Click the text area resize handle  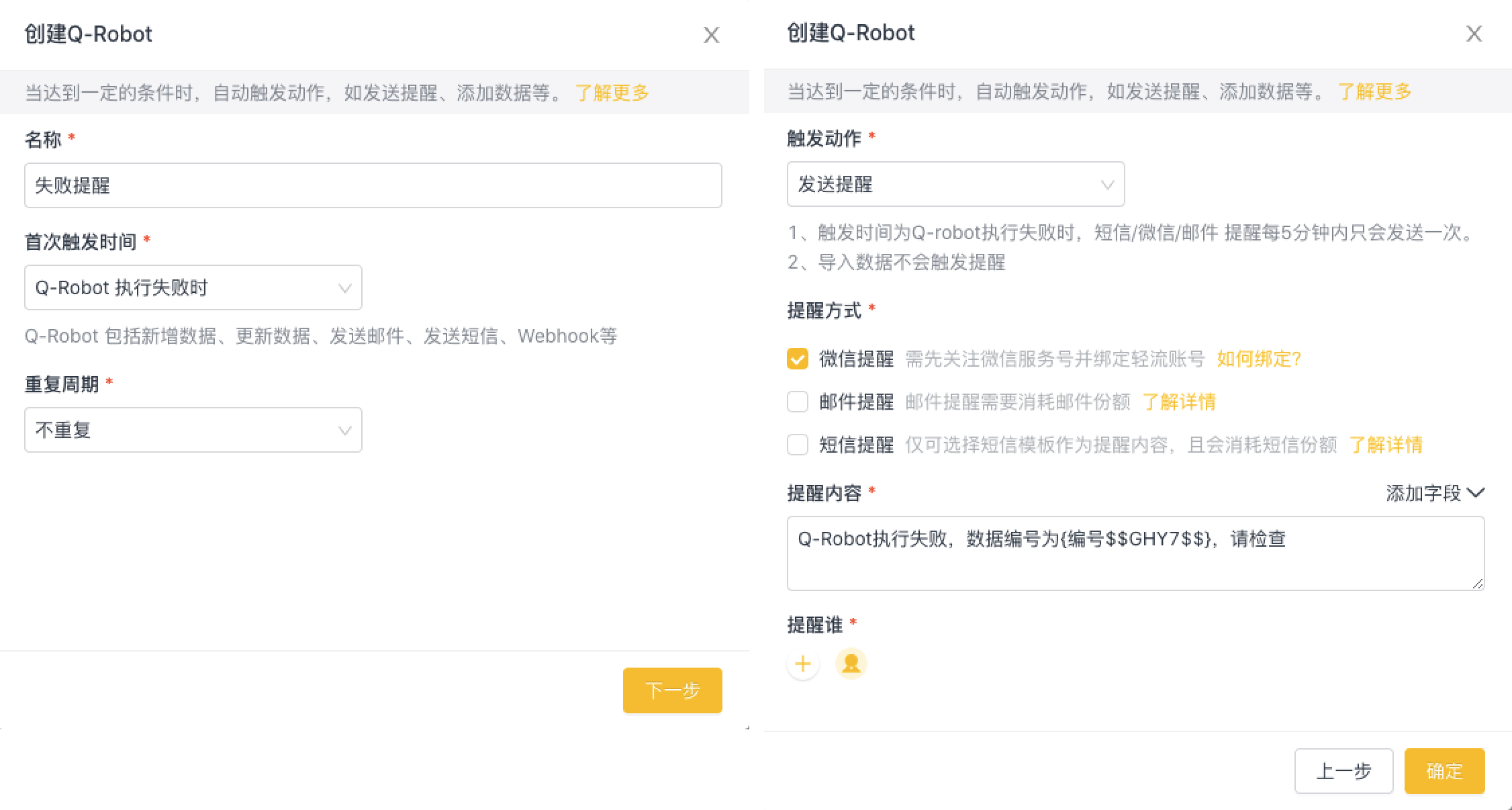pyautogui.click(x=1478, y=584)
